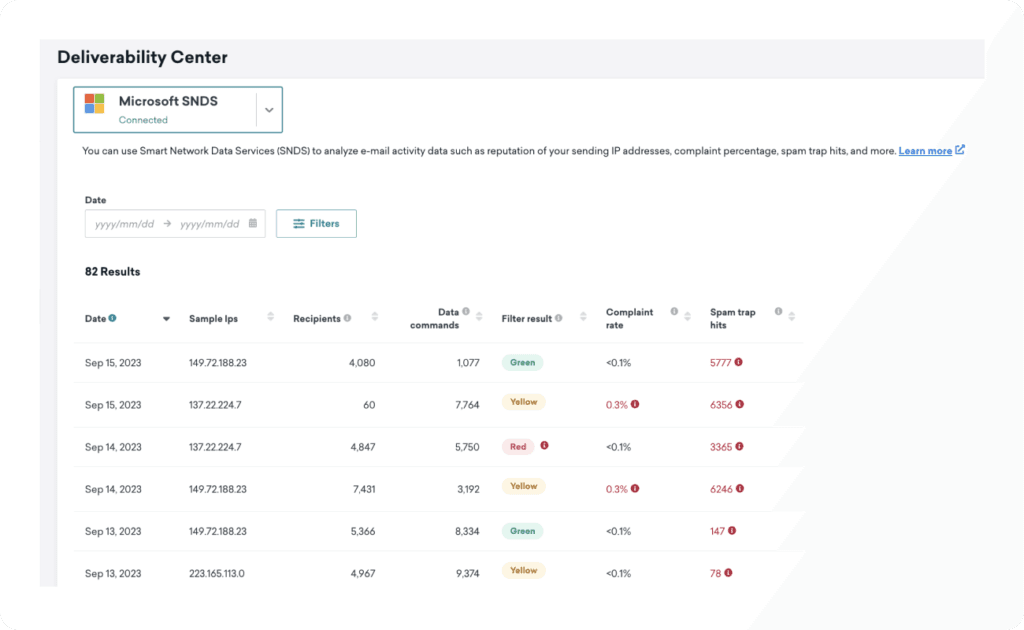Click the Microsoft logo icon

(x=95, y=104)
